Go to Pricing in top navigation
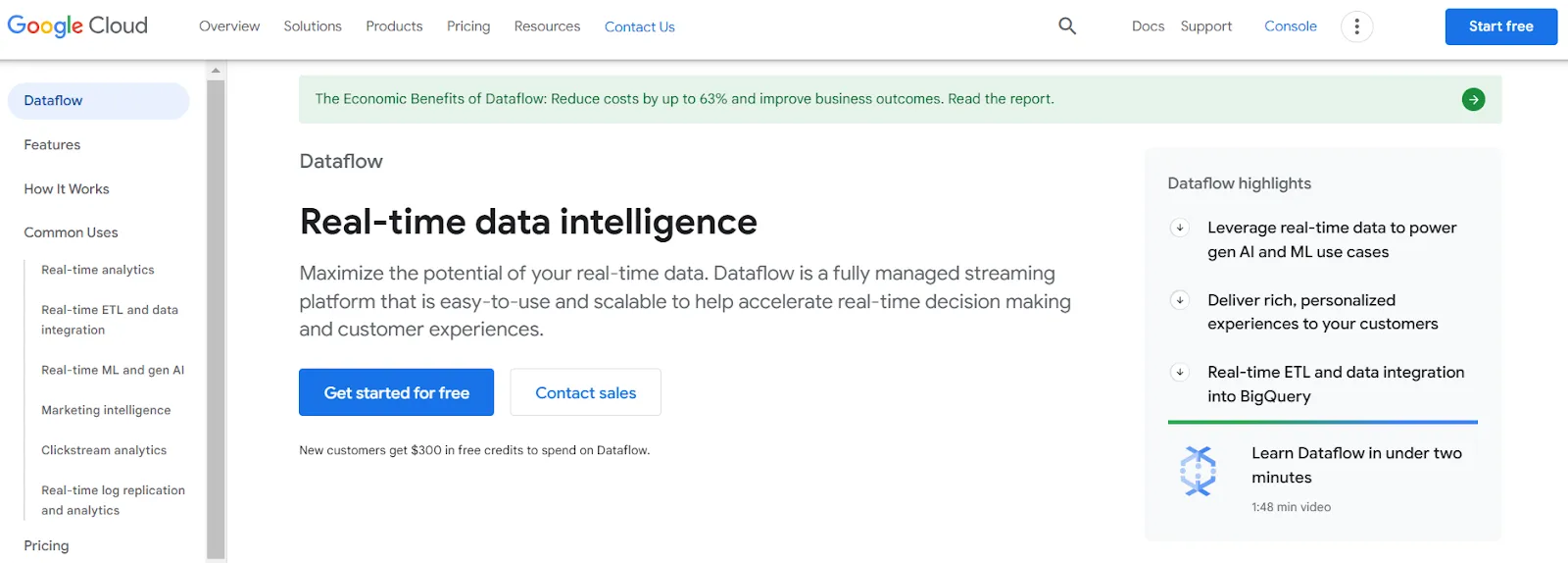The height and width of the screenshot is (563, 1568). click(x=468, y=26)
